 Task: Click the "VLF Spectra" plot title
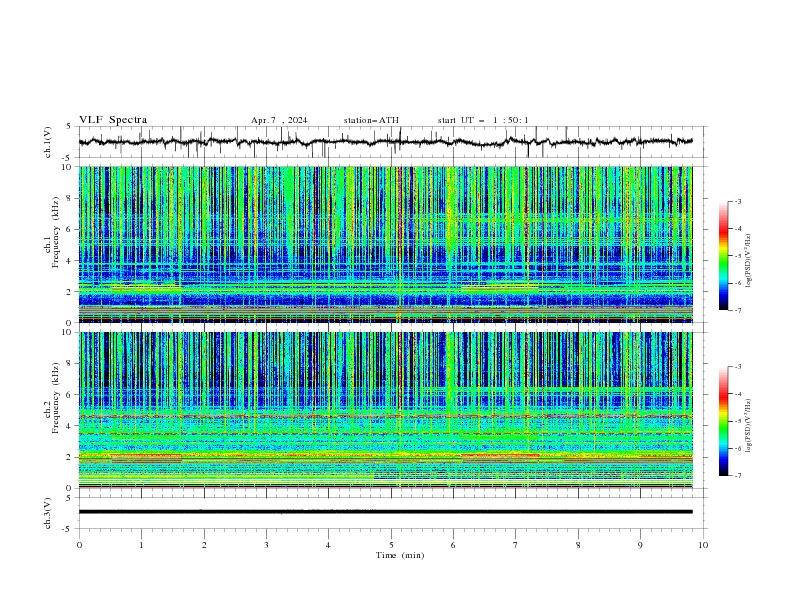click(x=113, y=120)
